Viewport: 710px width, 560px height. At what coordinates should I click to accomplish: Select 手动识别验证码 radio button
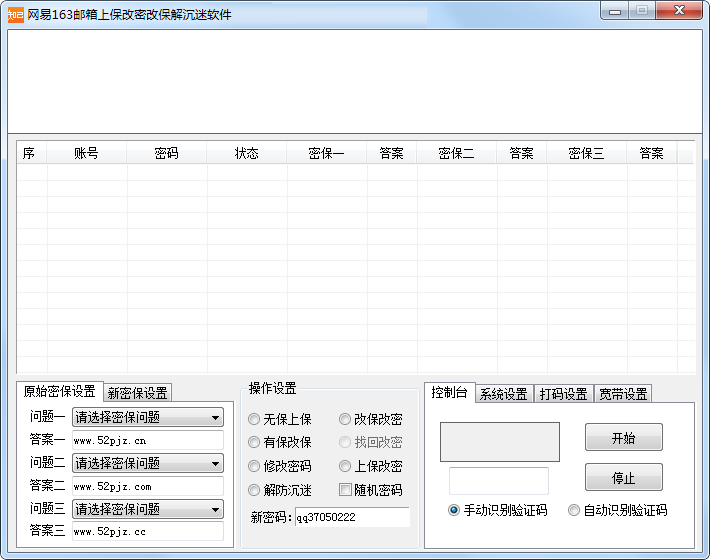(x=454, y=510)
